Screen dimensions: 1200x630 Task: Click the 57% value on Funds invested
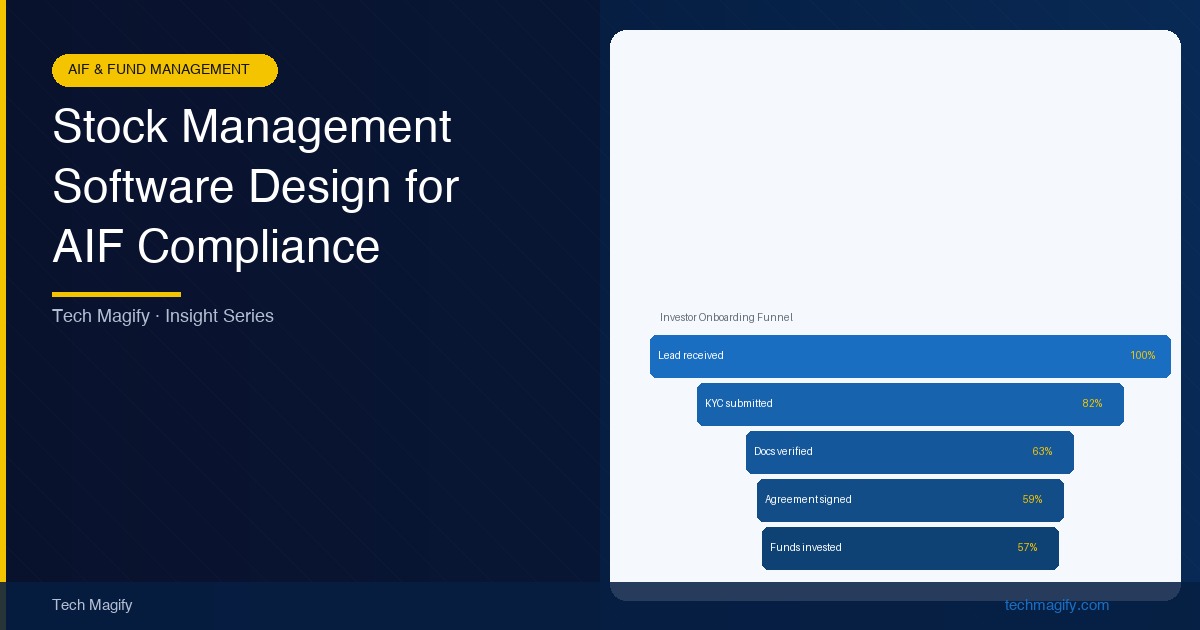(x=1027, y=548)
